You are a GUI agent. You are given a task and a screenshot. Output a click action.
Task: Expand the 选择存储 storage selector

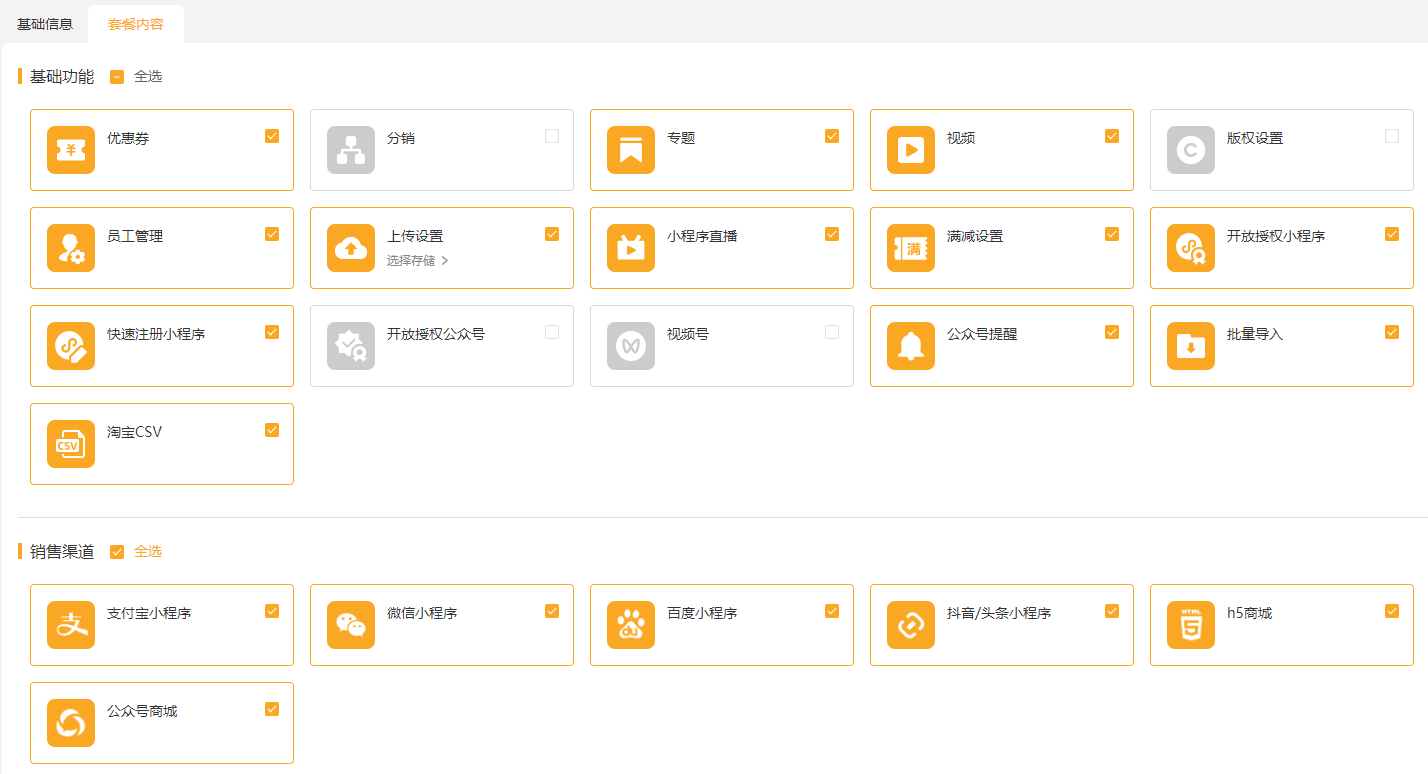[x=417, y=261]
